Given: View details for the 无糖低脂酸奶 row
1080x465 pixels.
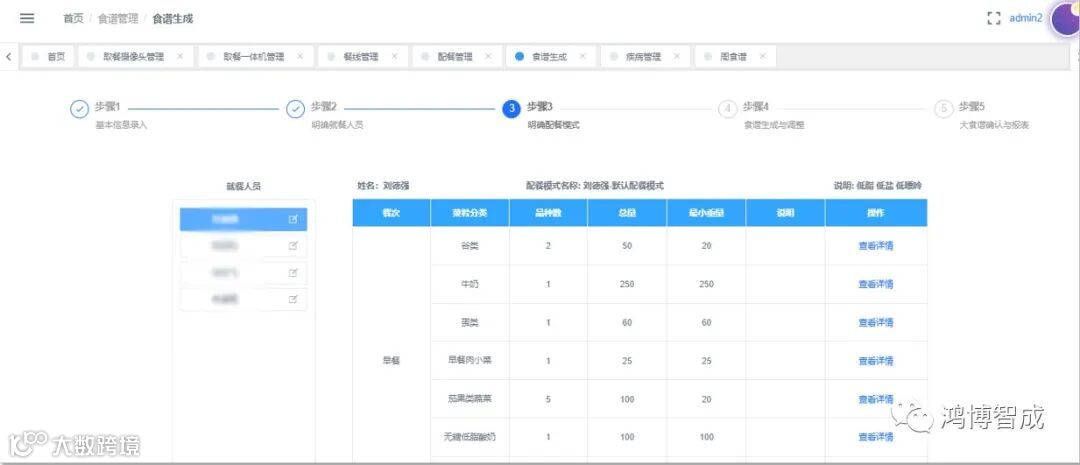Looking at the screenshot, I should [x=875, y=437].
